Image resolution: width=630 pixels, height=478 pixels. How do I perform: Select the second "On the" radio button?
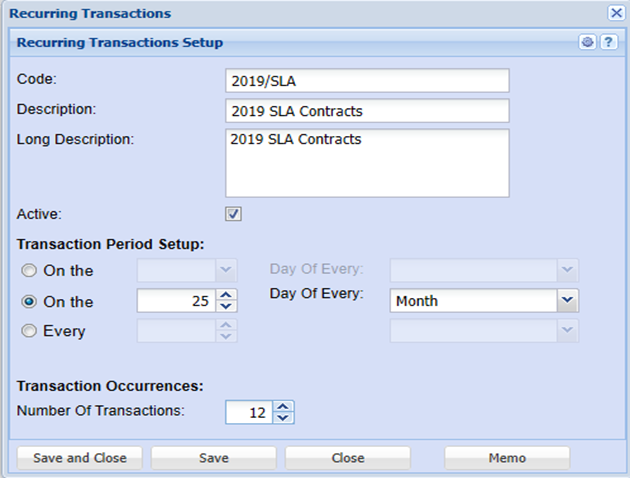28,301
